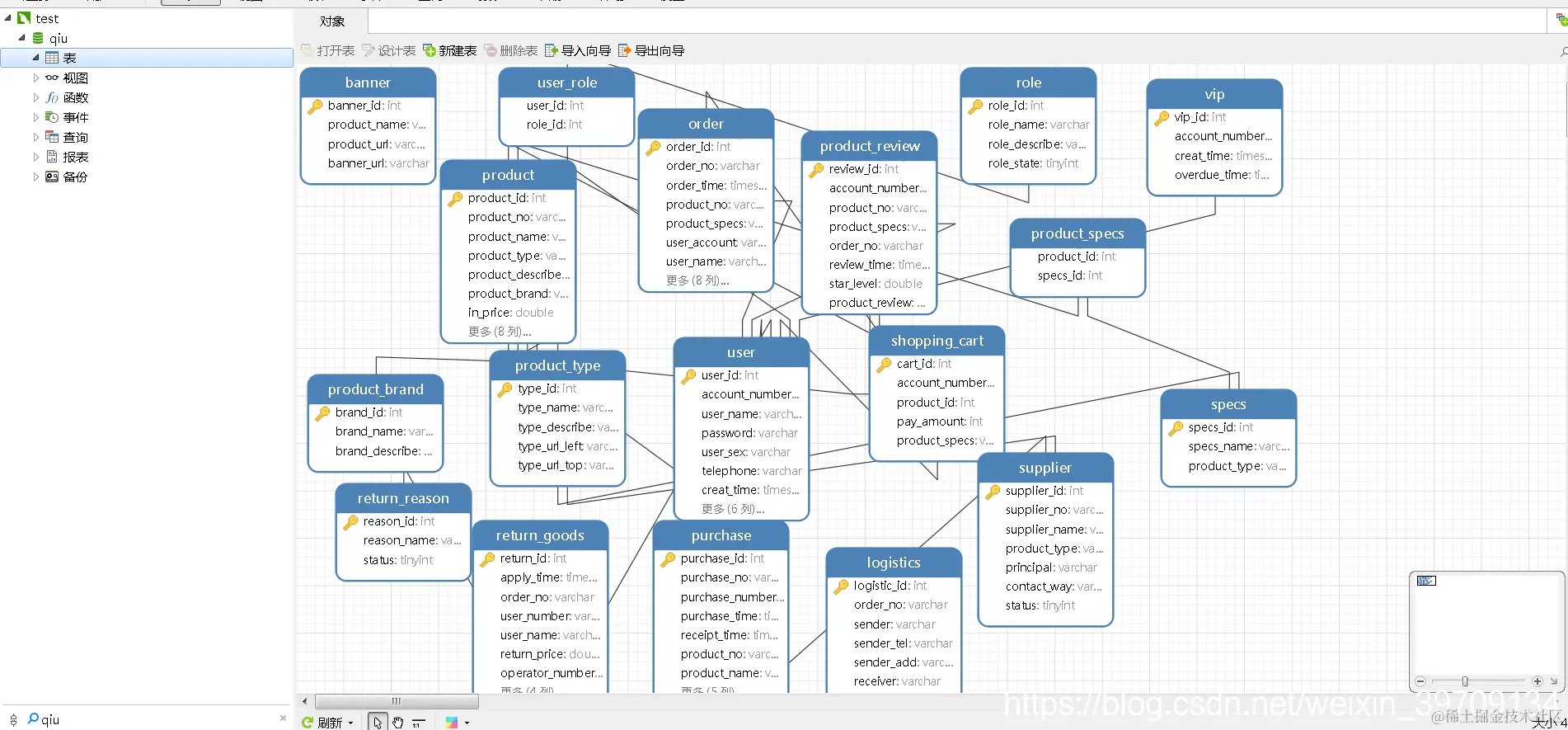Switch to the 对象 (Objects) tab

(332, 21)
